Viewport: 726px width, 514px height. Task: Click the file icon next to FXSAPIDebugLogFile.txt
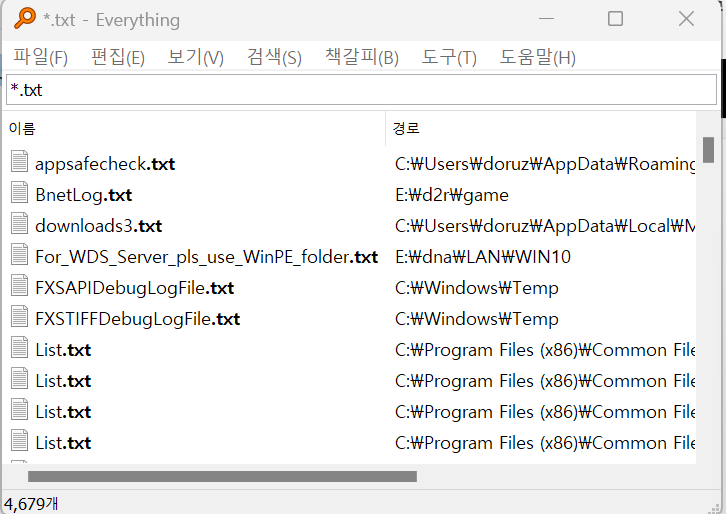(19, 286)
